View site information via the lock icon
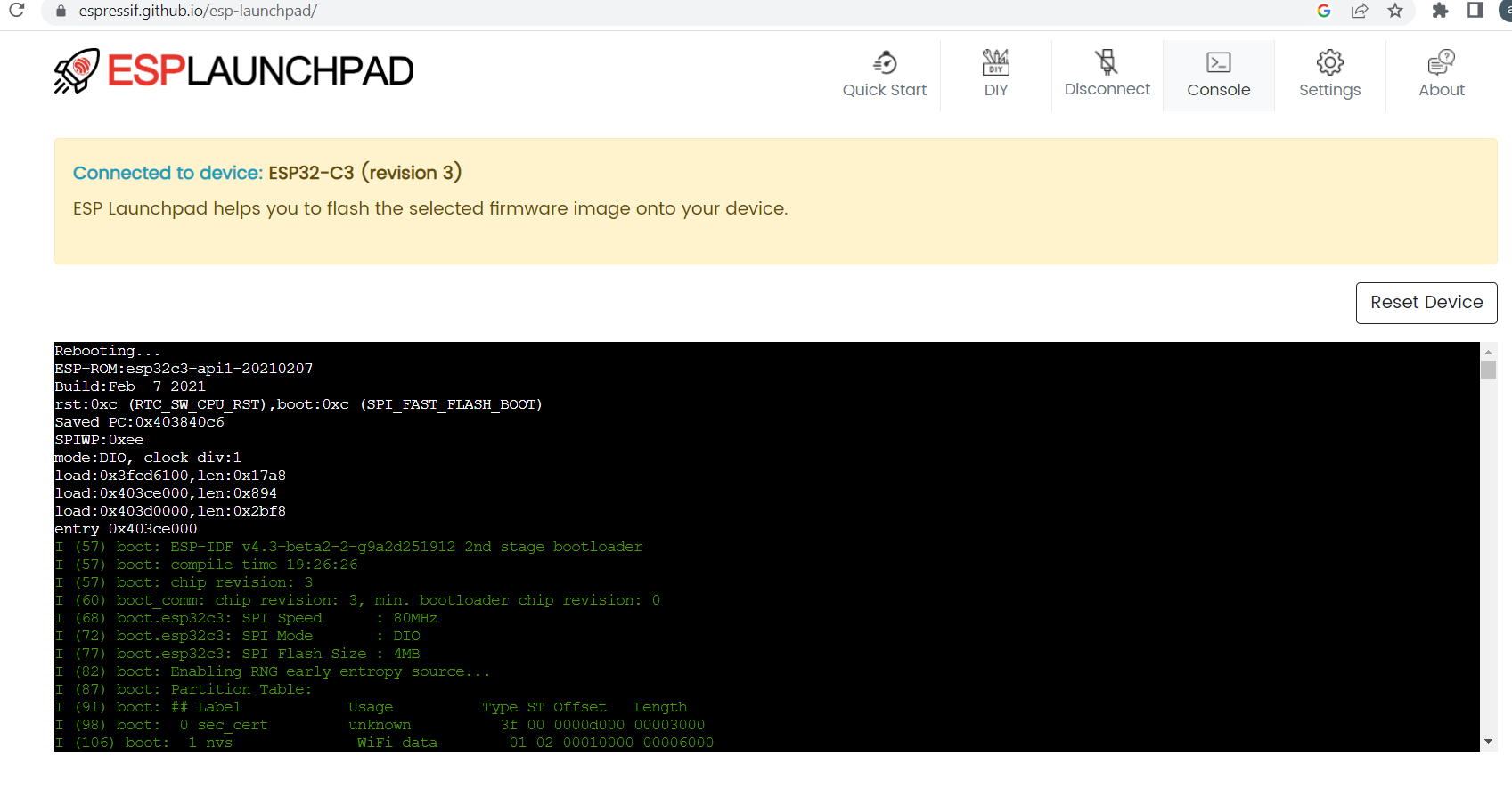 click(61, 11)
